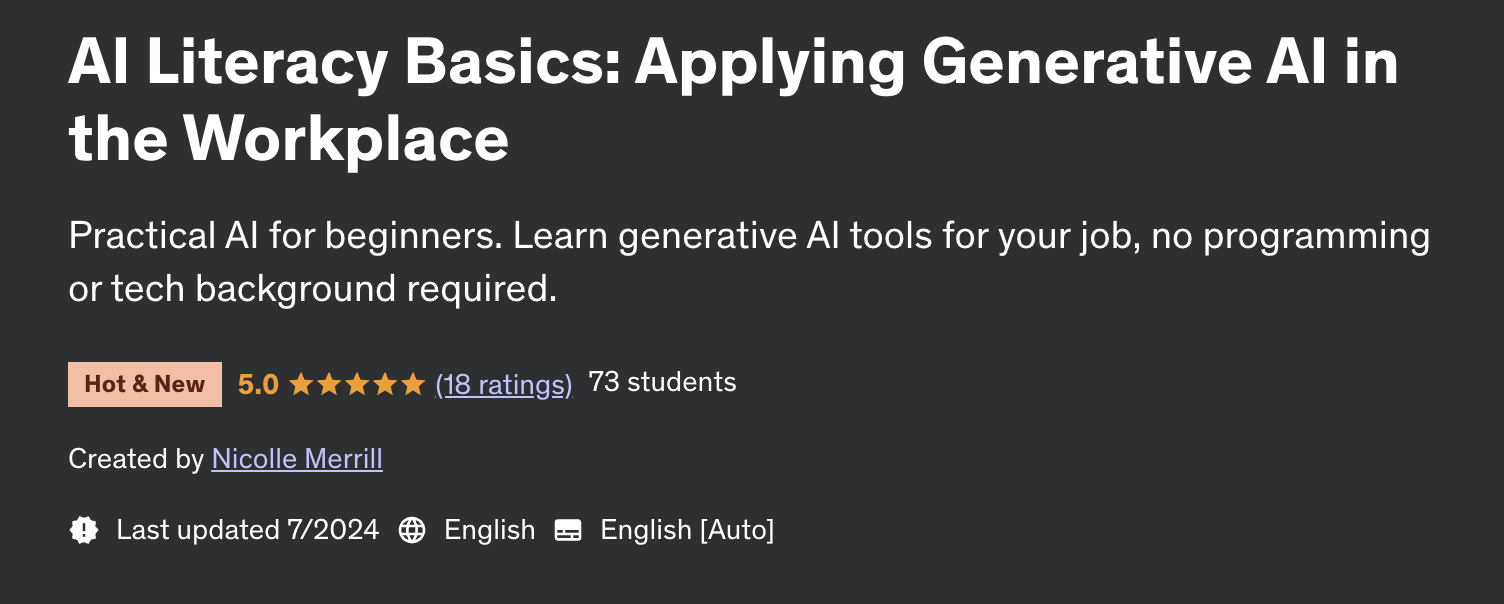1504x604 pixels.
Task: Click the last updated alert badge icon
Action: (x=84, y=530)
